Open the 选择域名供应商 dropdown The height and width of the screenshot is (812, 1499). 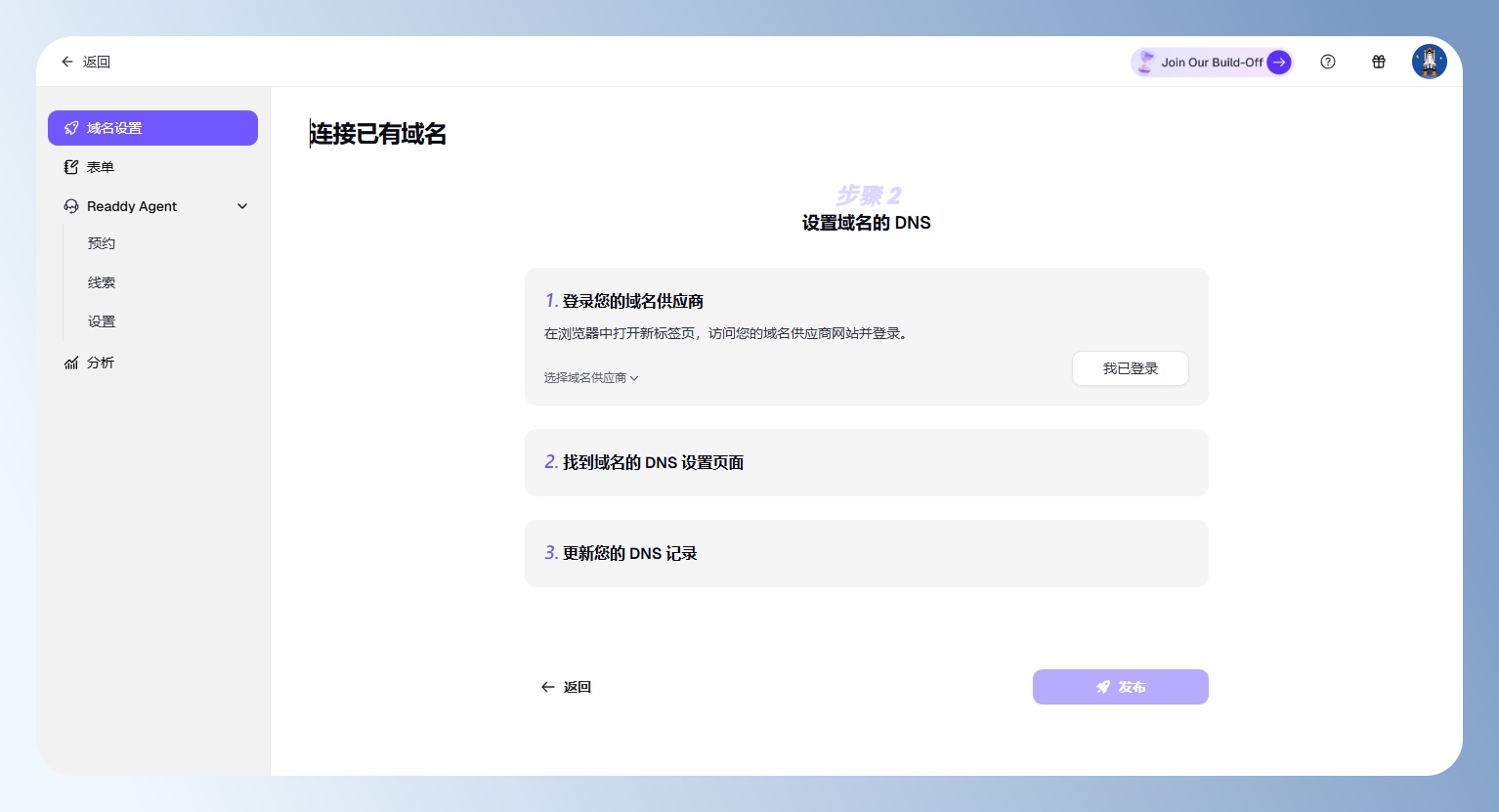click(590, 378)
